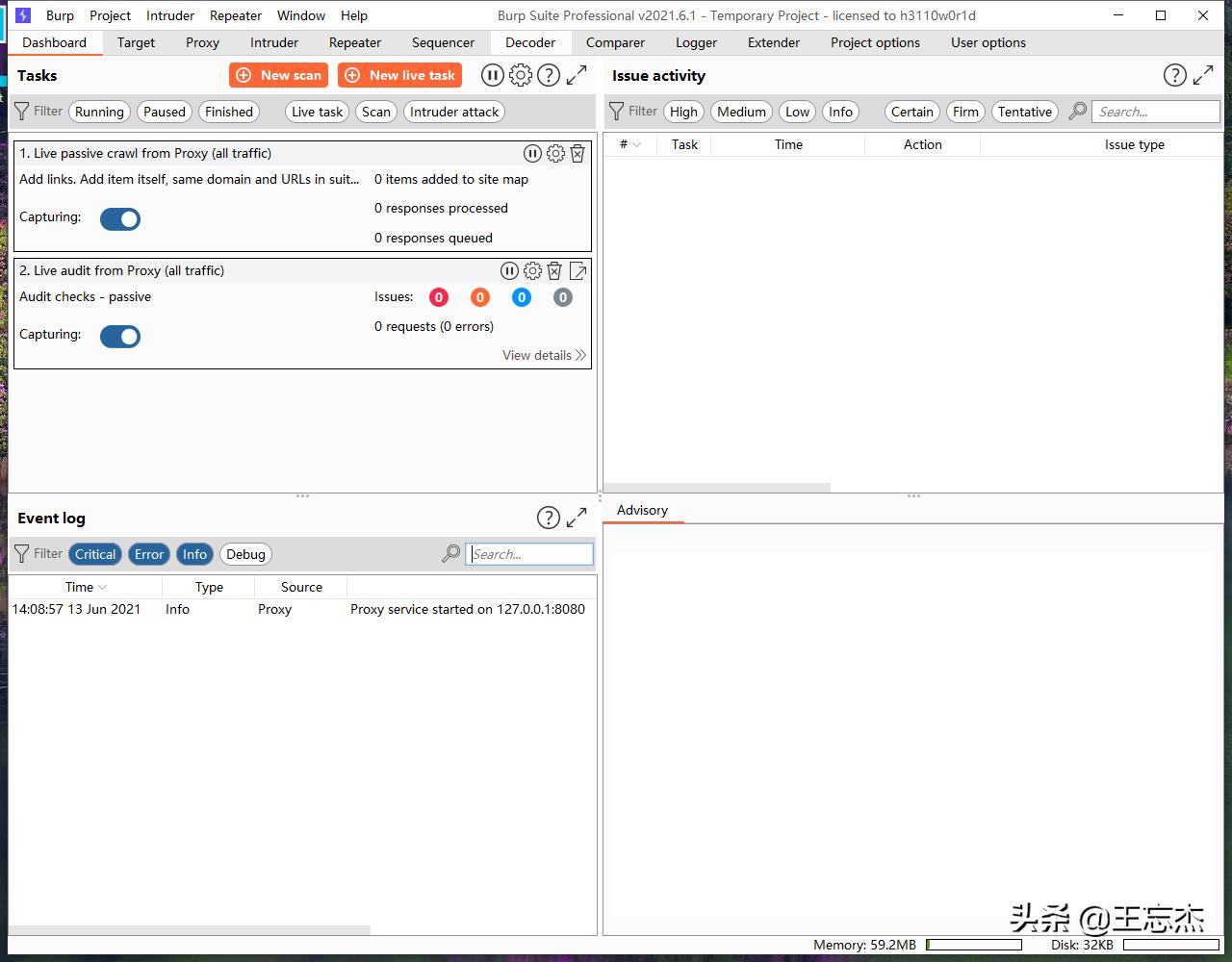Switch to the Extender tab
Viewport: 1232px width, 962px height.
774,42
